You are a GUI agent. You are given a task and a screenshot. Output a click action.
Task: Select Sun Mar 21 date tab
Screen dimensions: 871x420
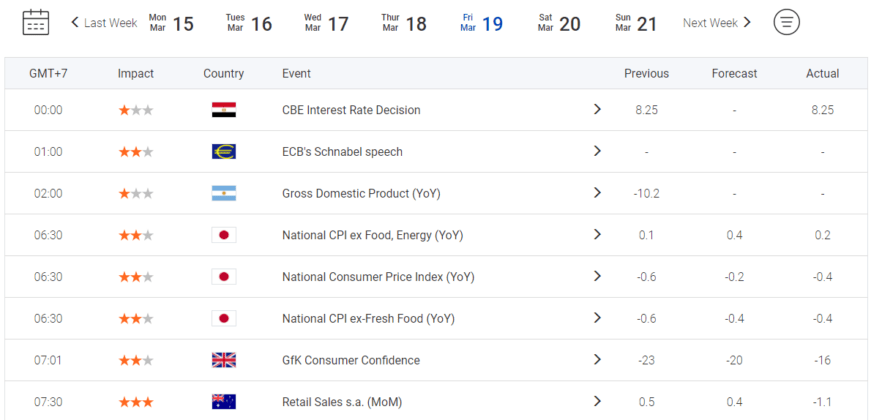(x=636, y=23)
